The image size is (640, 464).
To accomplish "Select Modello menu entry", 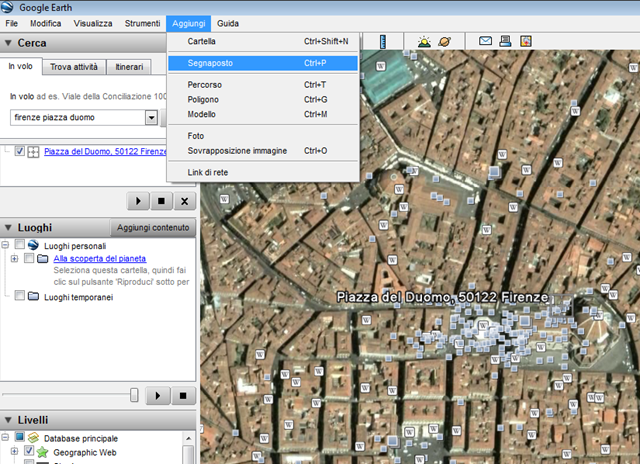I will pyautogui.click(x=263, y=114).
